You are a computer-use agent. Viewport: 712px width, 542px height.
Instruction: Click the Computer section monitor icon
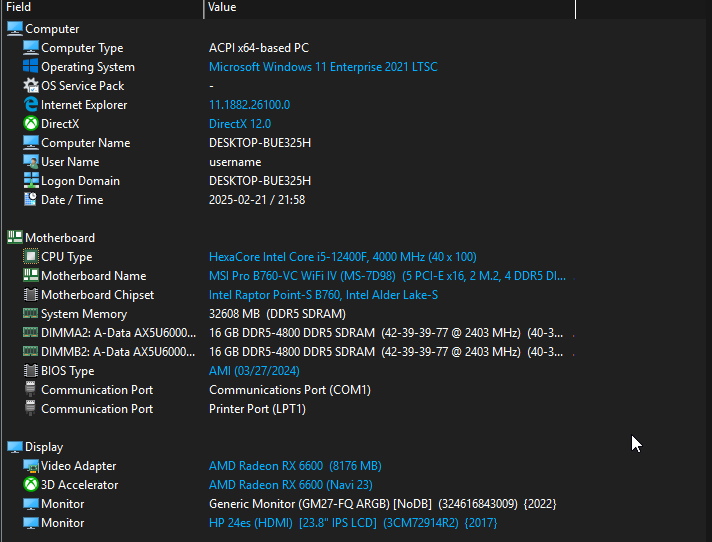(15, 29)
